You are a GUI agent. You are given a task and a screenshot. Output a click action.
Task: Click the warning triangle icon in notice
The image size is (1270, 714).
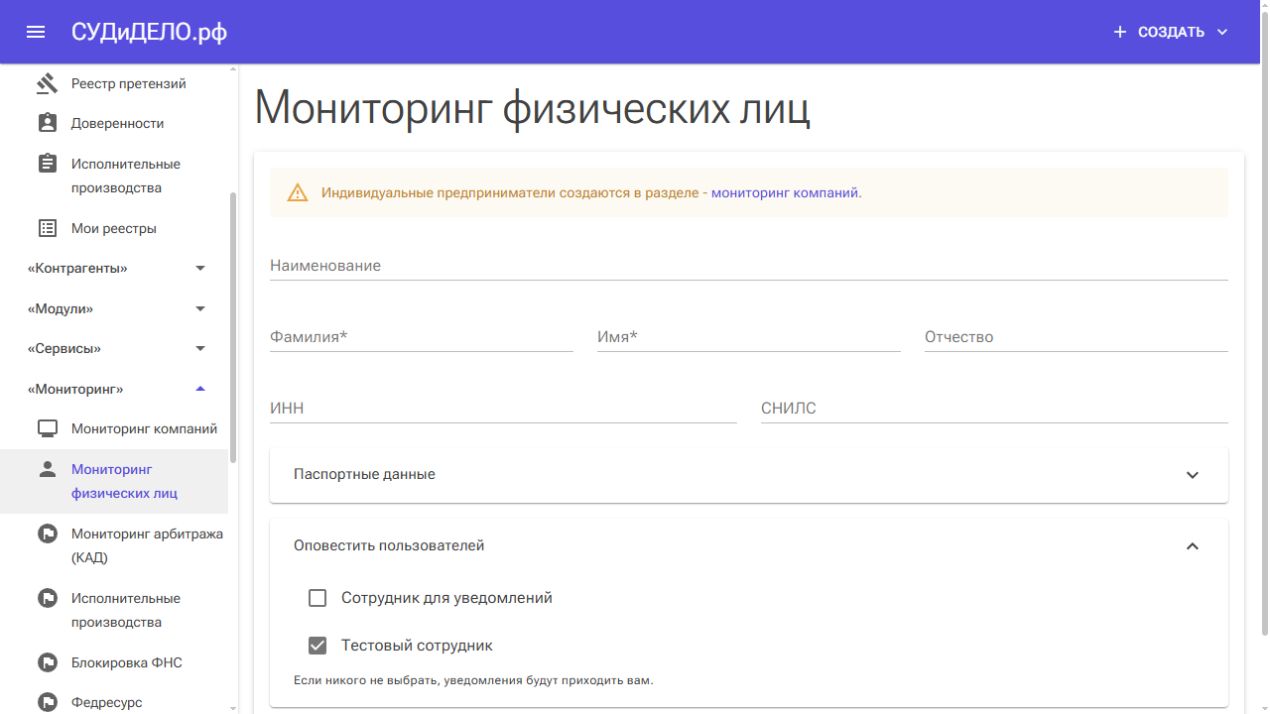pos(298,193)
